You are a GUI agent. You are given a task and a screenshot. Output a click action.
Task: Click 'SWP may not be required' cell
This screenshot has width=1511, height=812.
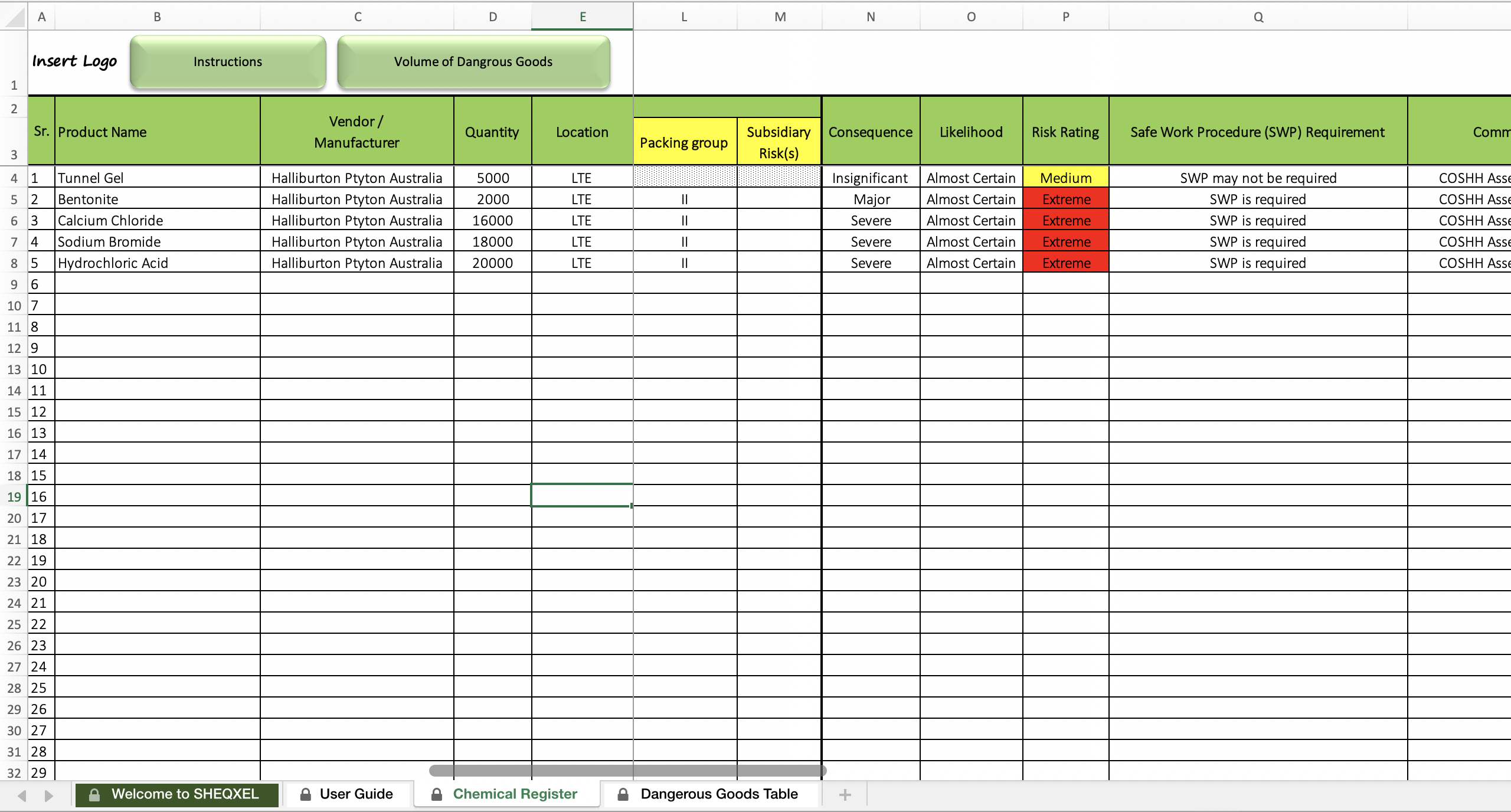pos(1258,178)
